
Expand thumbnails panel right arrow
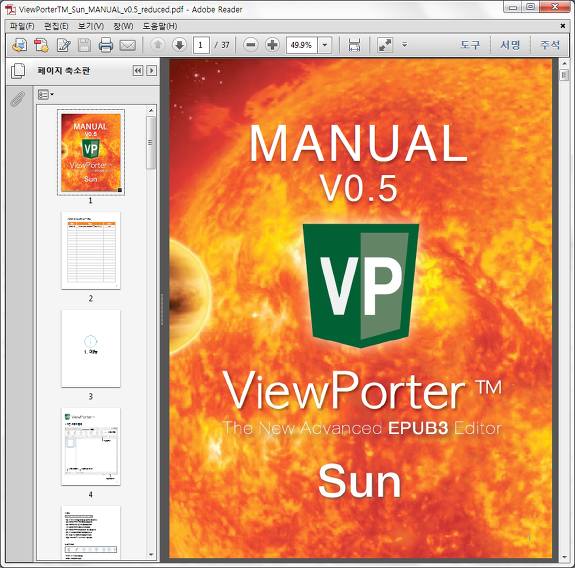pos(151,70)
